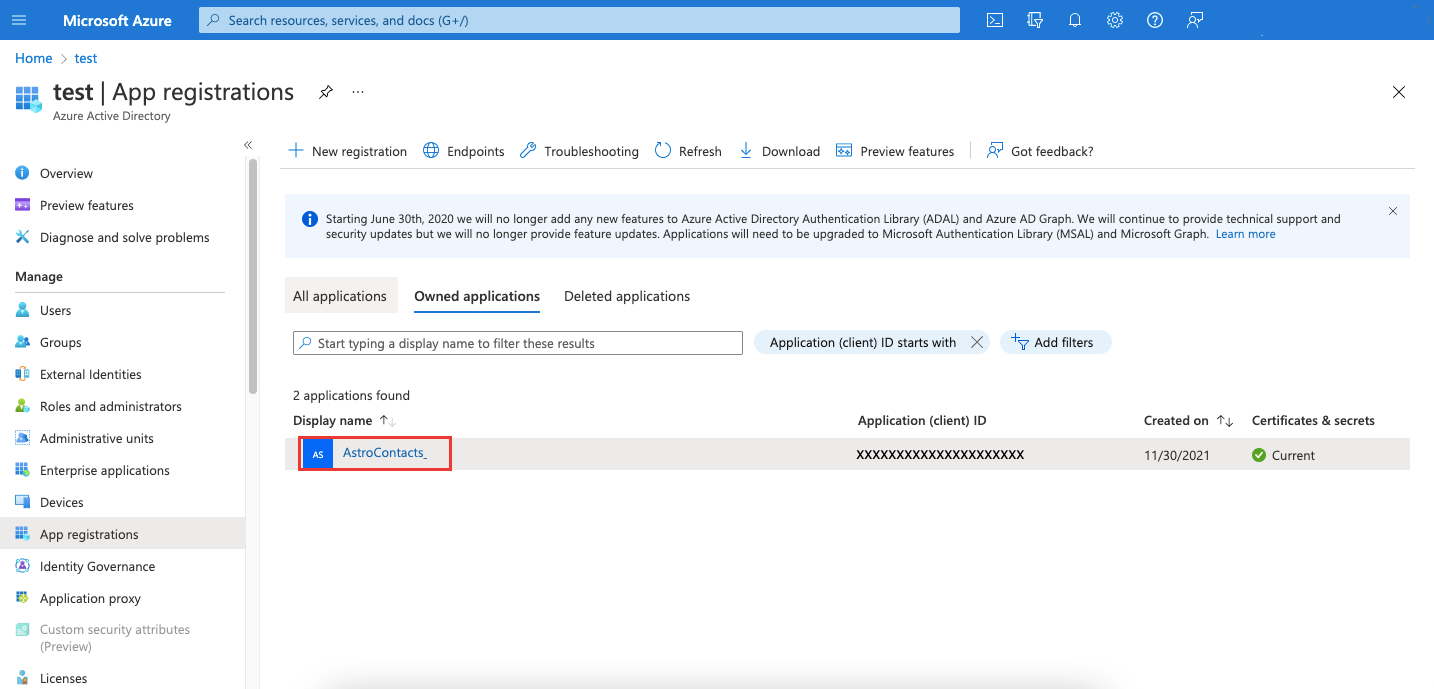Click the green Current status checkmark
This screenshot has width=1434, height=689.
coord(1259,455)
